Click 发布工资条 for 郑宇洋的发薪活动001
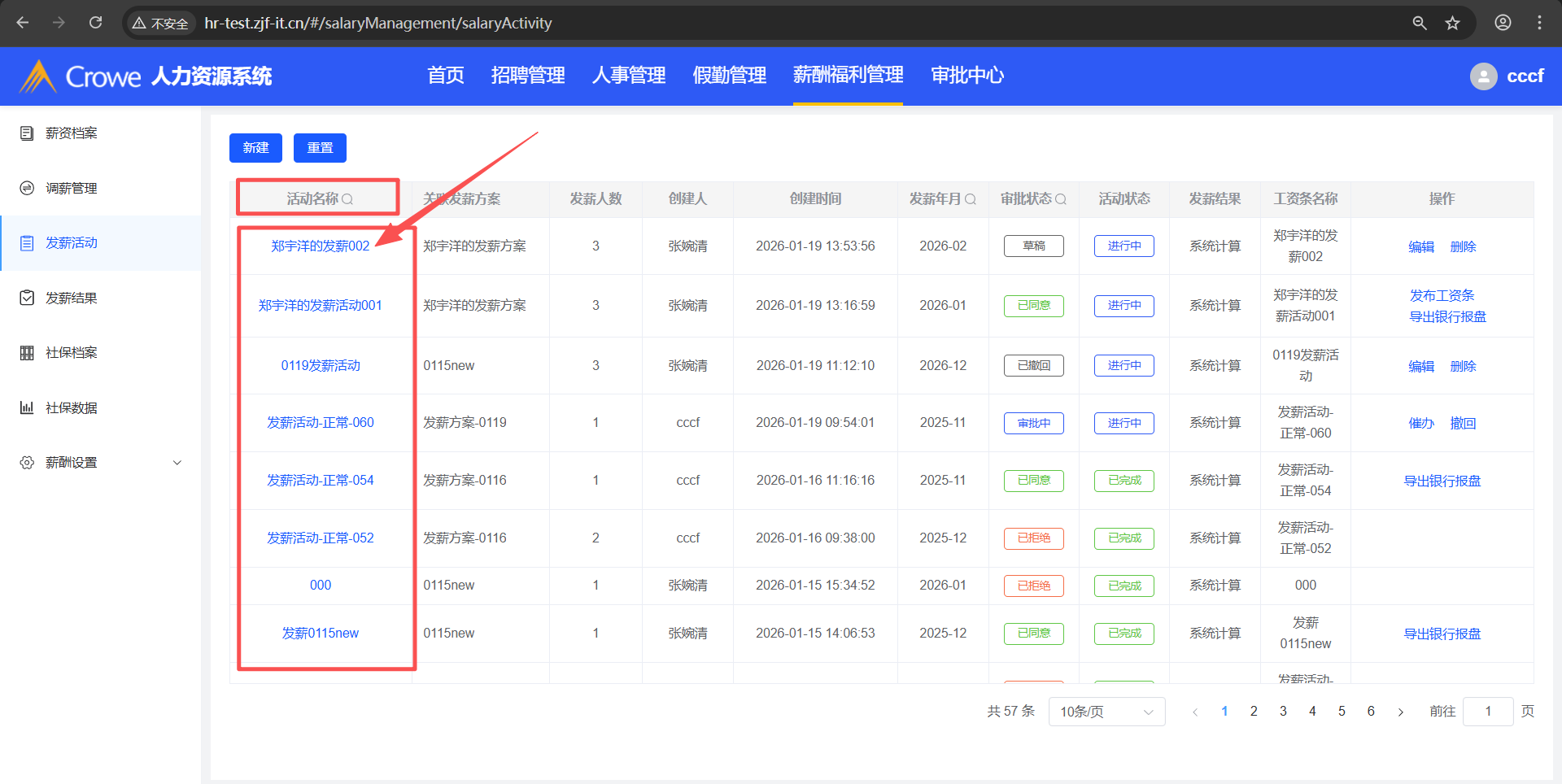Image resolution: width=1562 pixels, height=784 pixels. pos(1442,295)
